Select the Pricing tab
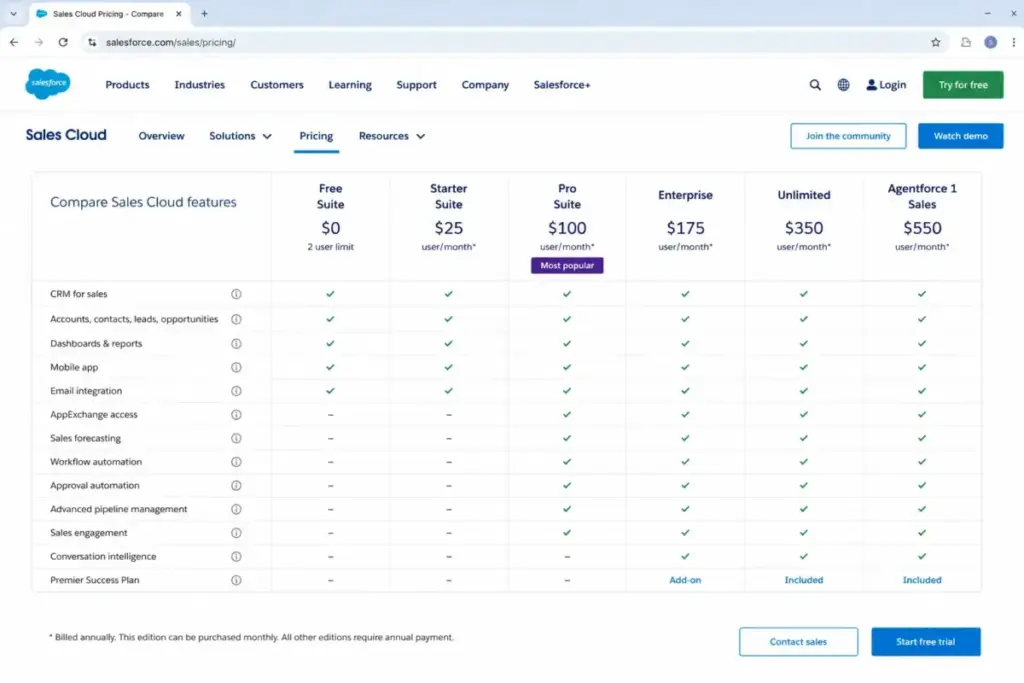 316,136
